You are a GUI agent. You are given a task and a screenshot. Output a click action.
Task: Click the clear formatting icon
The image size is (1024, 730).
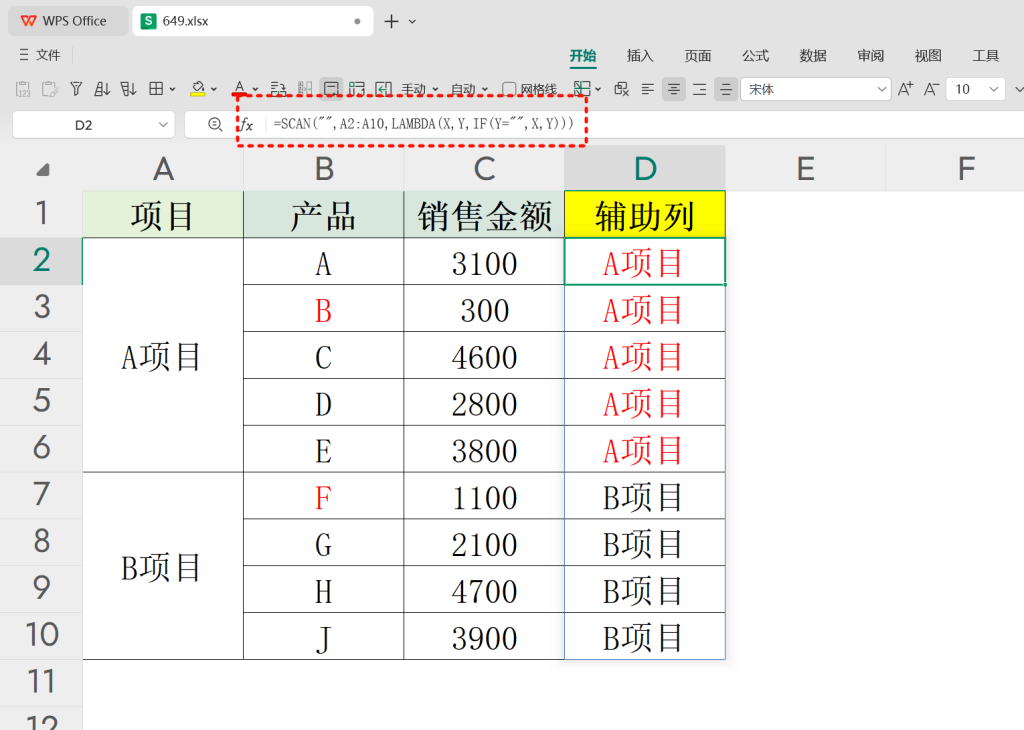click(x=622, y=89)
